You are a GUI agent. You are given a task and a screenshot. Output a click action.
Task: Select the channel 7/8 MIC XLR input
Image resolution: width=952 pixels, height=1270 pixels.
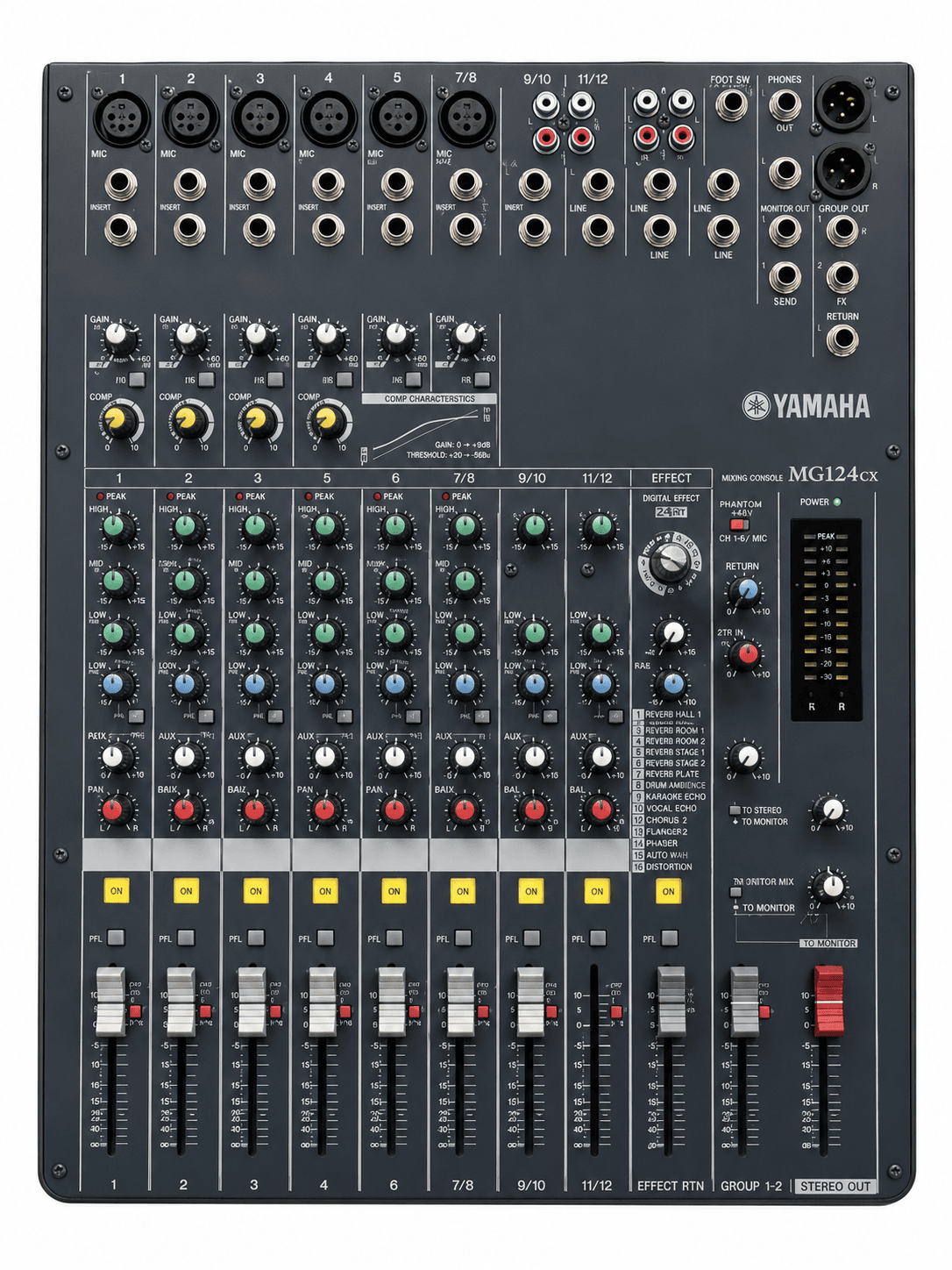465,118
